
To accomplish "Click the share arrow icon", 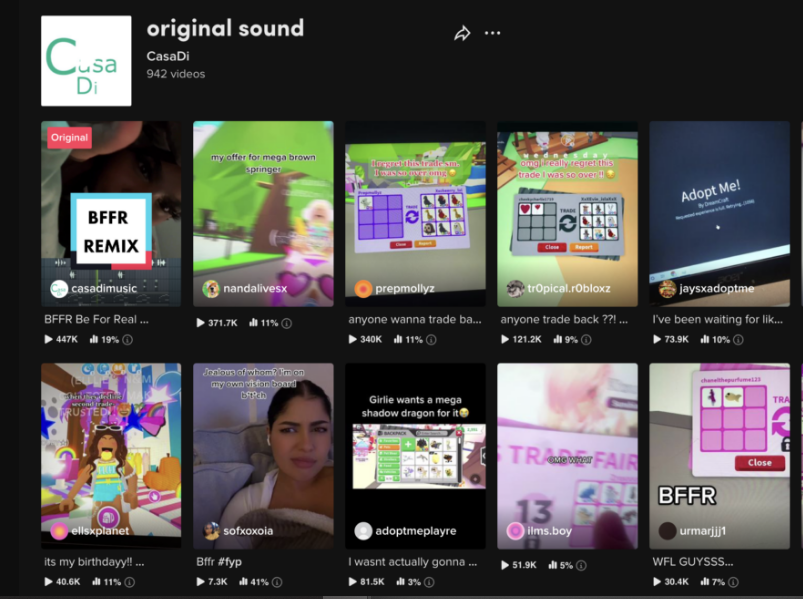I will tap(462, 33).
